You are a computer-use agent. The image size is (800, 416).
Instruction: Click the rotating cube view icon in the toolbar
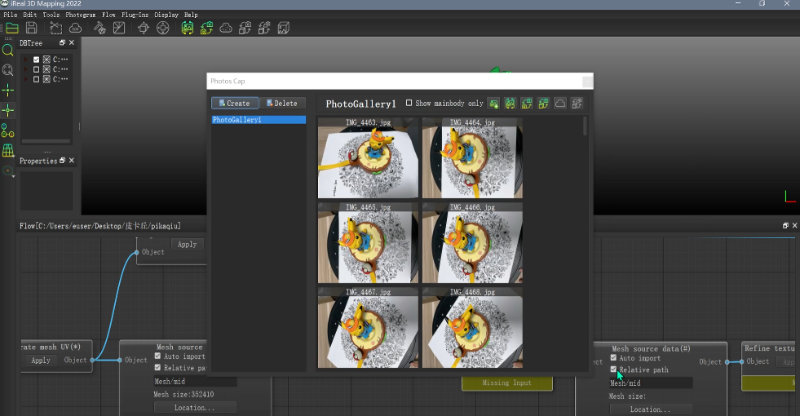pyautogui.click(x=143, y=28)
